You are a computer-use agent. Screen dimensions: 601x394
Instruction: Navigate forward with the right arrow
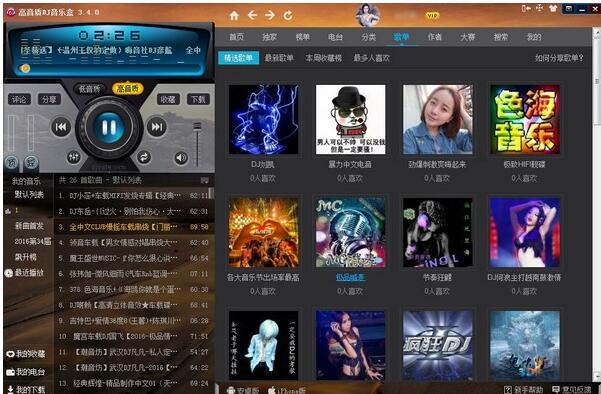270,15
